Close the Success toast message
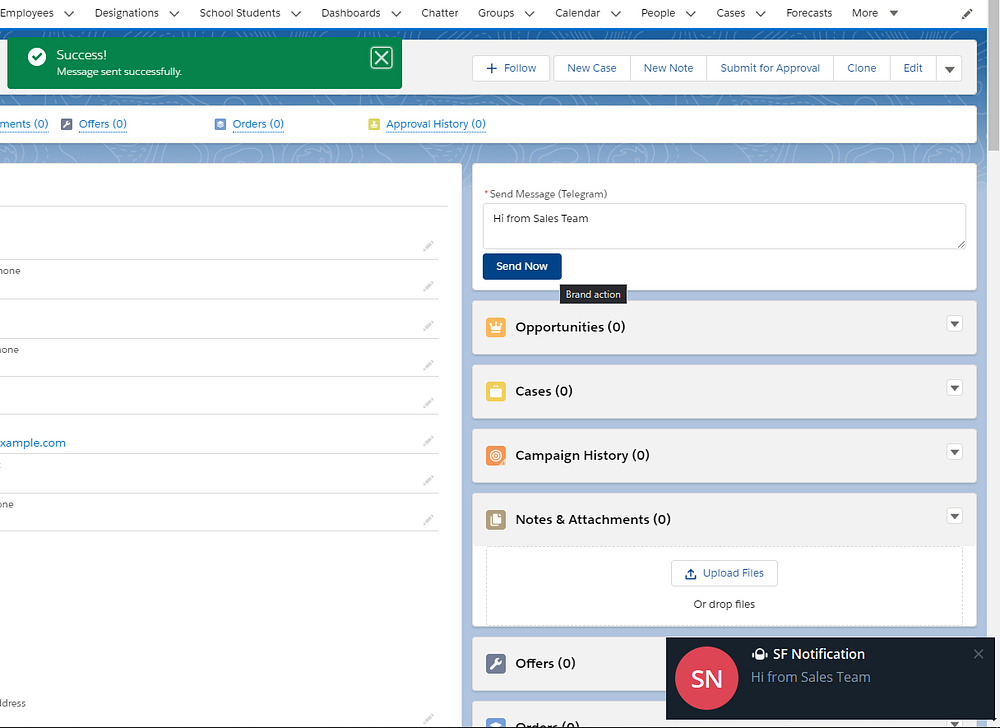 pos(381,58)
